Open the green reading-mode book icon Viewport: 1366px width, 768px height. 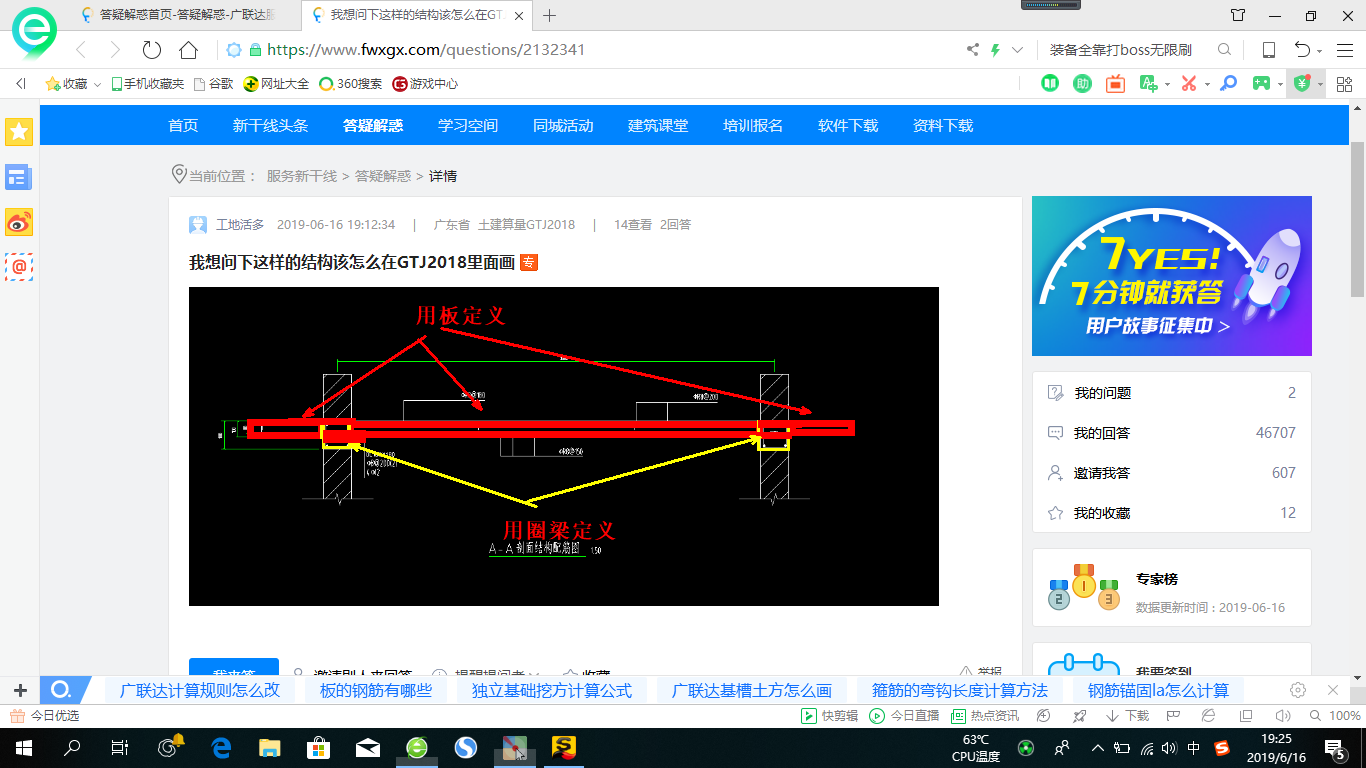(1050, 83)
